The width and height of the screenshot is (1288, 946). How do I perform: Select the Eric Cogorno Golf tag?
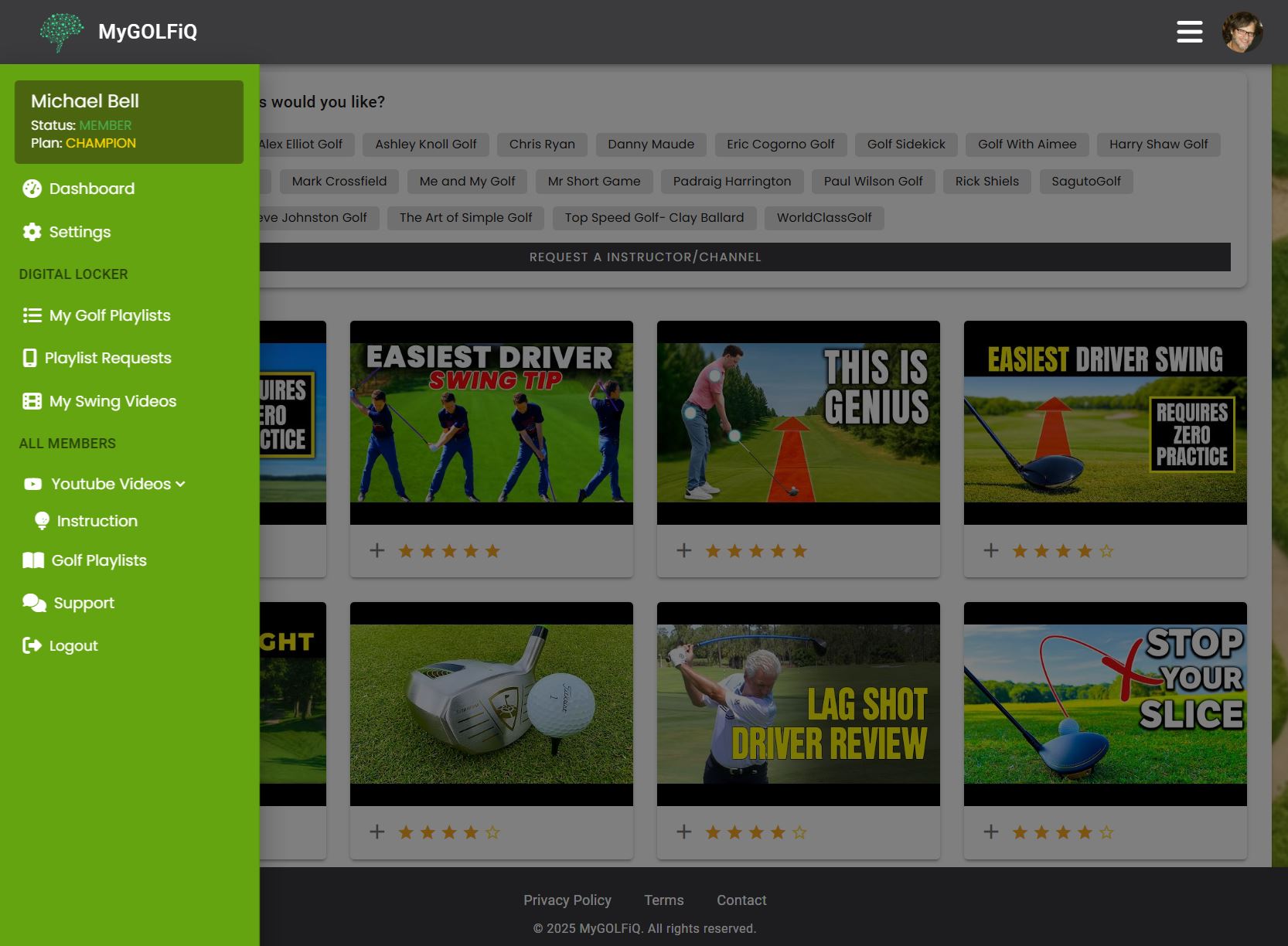click(x=781, y=145)
